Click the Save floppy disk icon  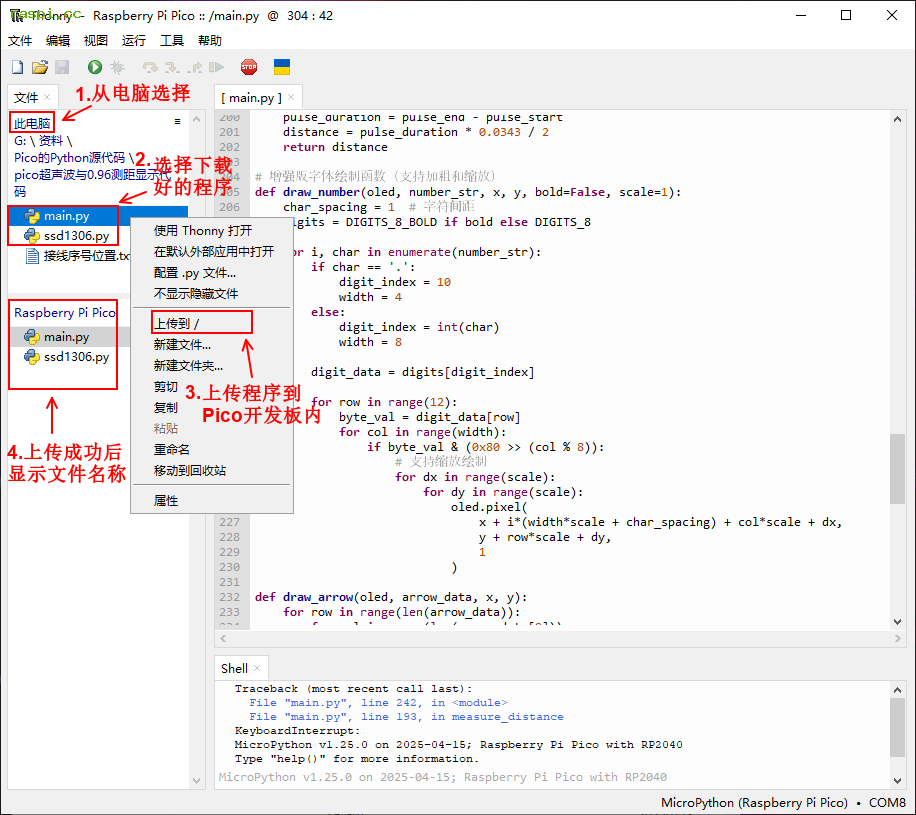tap(62, 67)
